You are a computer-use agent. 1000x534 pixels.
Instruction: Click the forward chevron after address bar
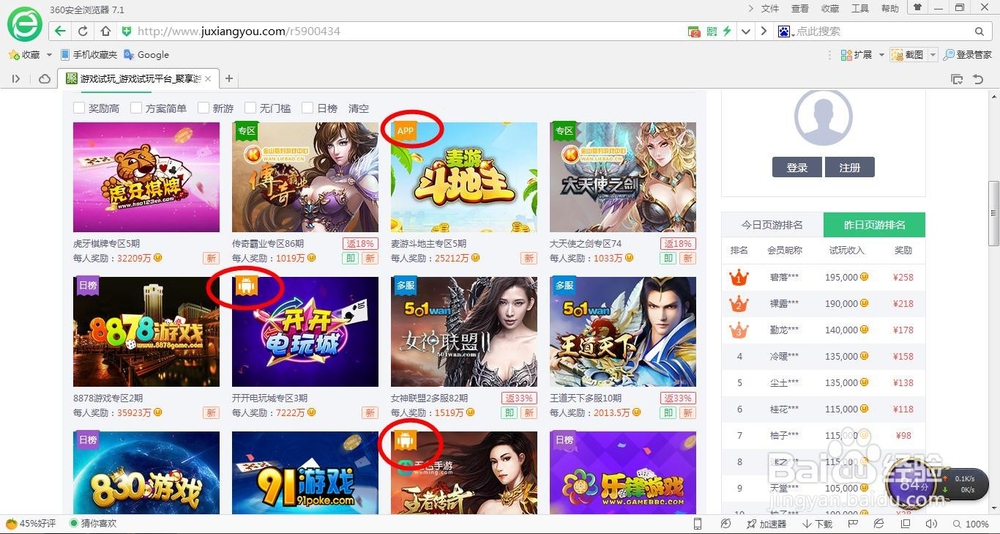click(x=763, y=31)
